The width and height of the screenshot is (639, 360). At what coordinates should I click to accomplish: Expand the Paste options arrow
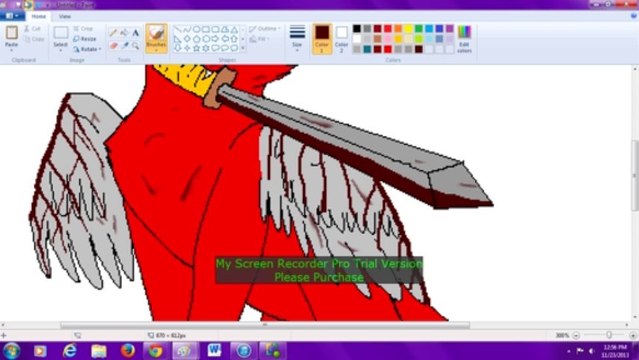[x=11, y=50]
